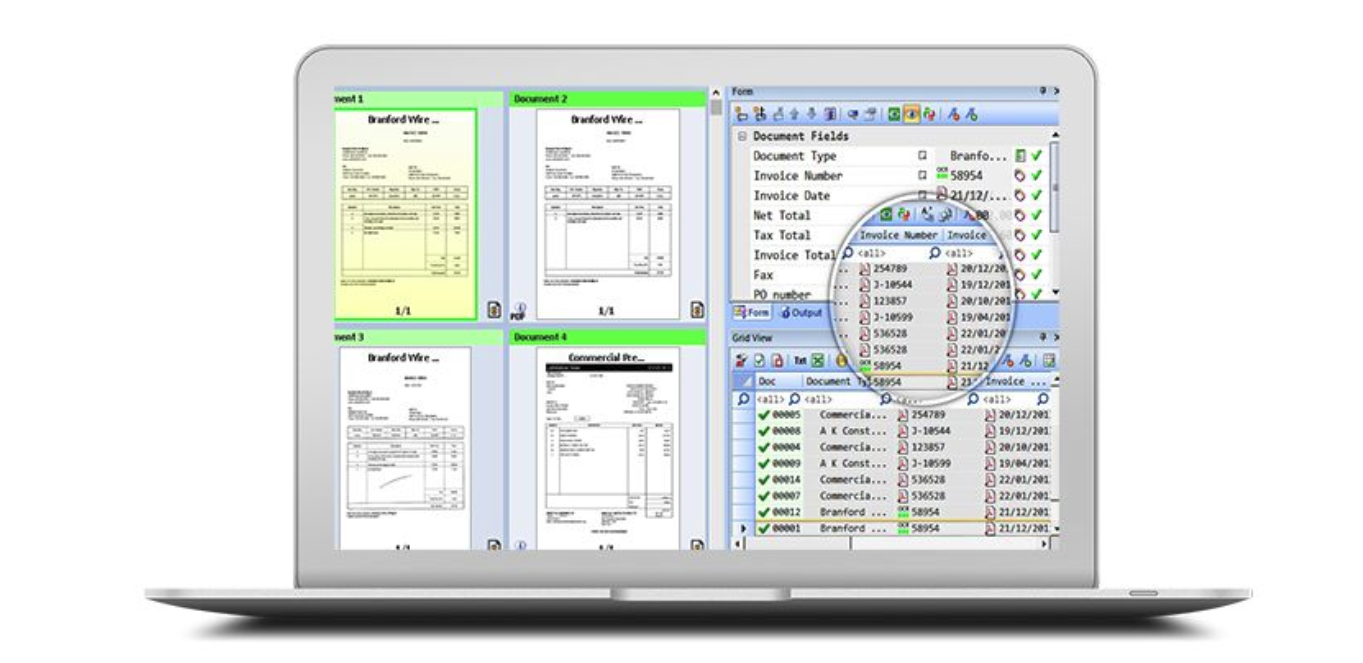This screenshot has width=1363, height=663.
Task: Select the Tax Total field label
Action: (x=781, y=235)
